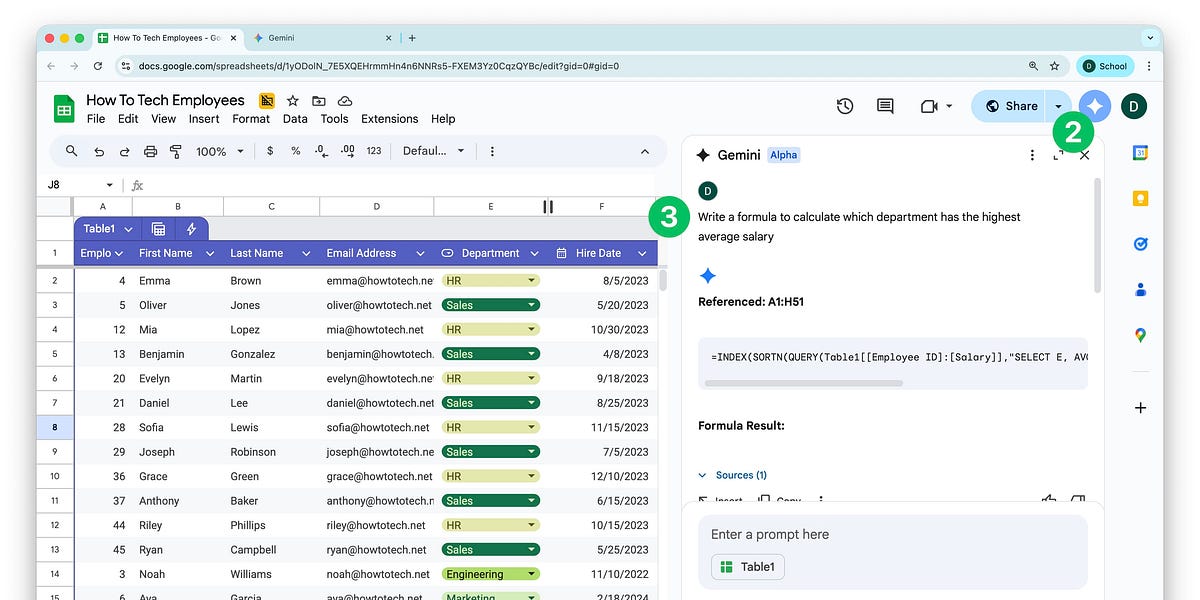Move the document using folder icon

319,100
